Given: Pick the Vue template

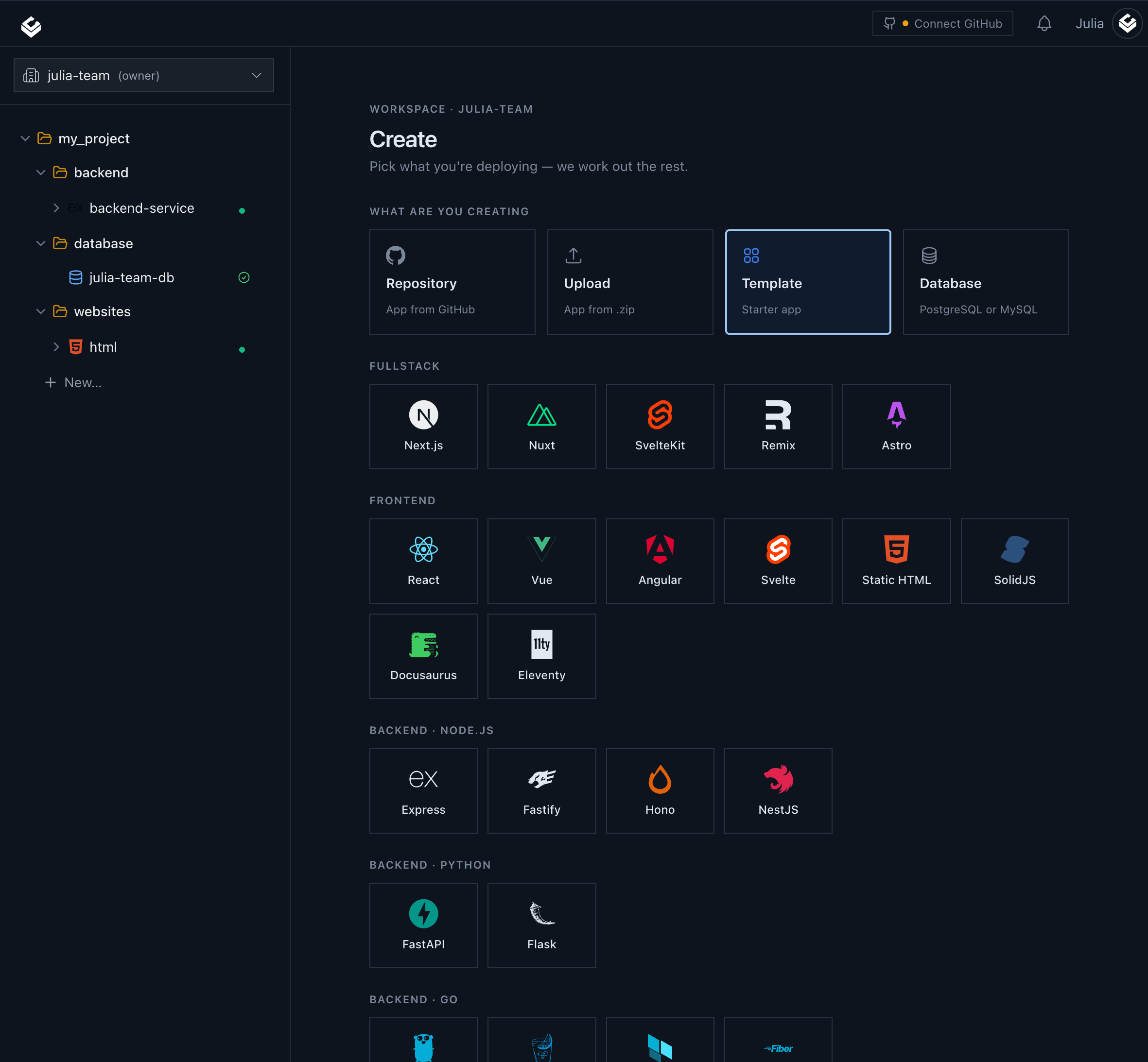Looking at the screenshot, I should pos(541,561).
